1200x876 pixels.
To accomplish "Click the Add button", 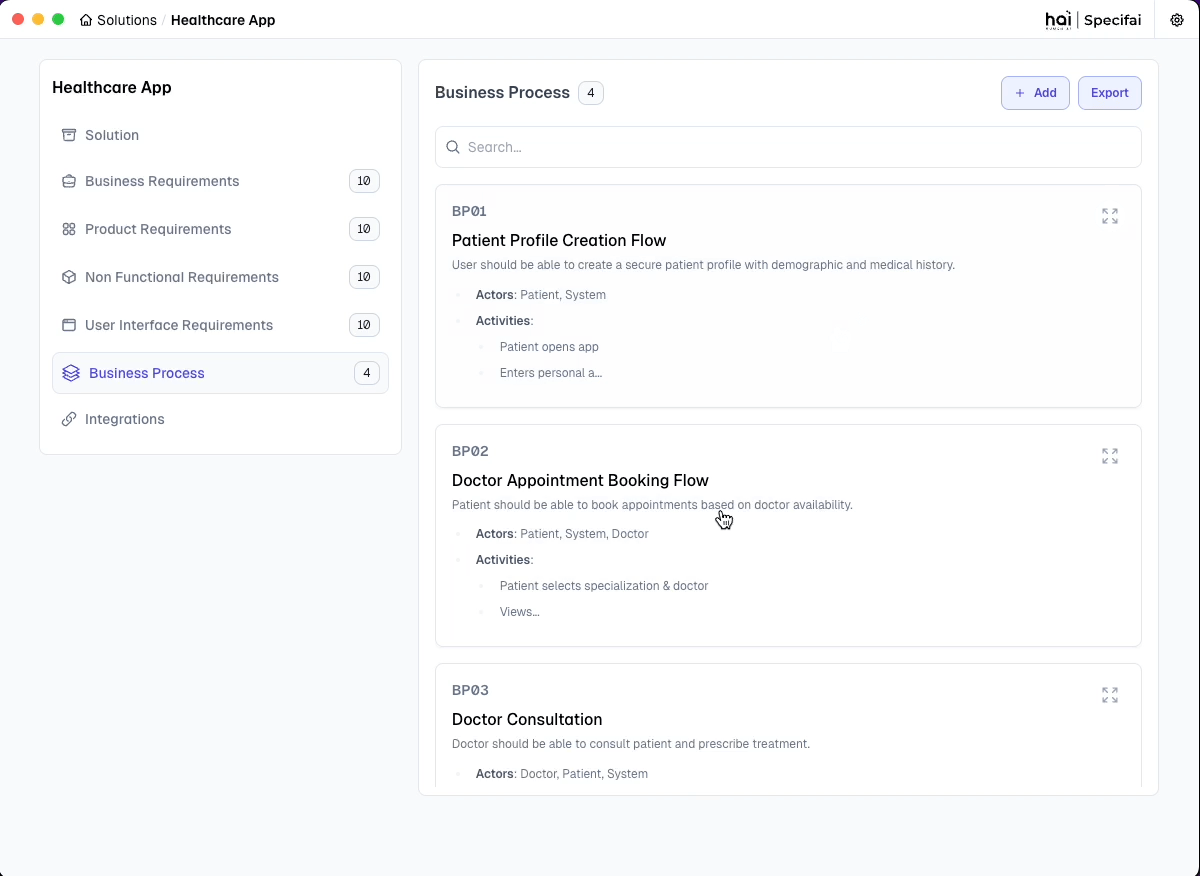I will point(1035,93).
